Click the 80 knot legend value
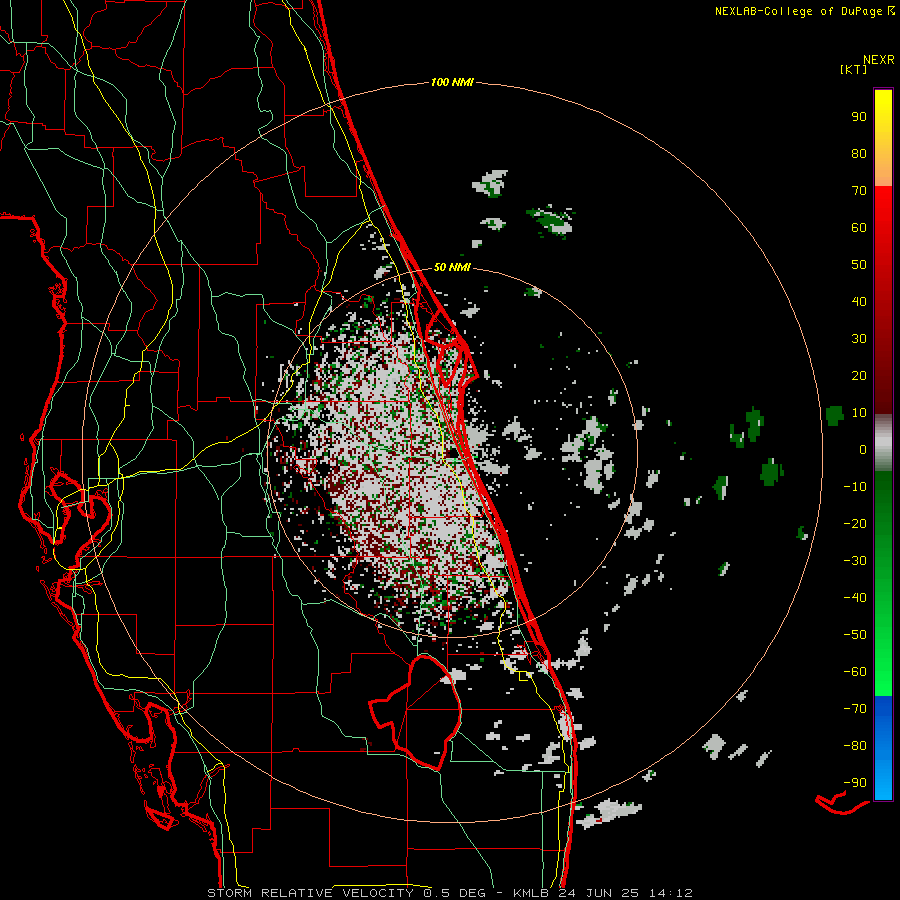The width and height of the screenshot is (900, 900). click(859, 153)
